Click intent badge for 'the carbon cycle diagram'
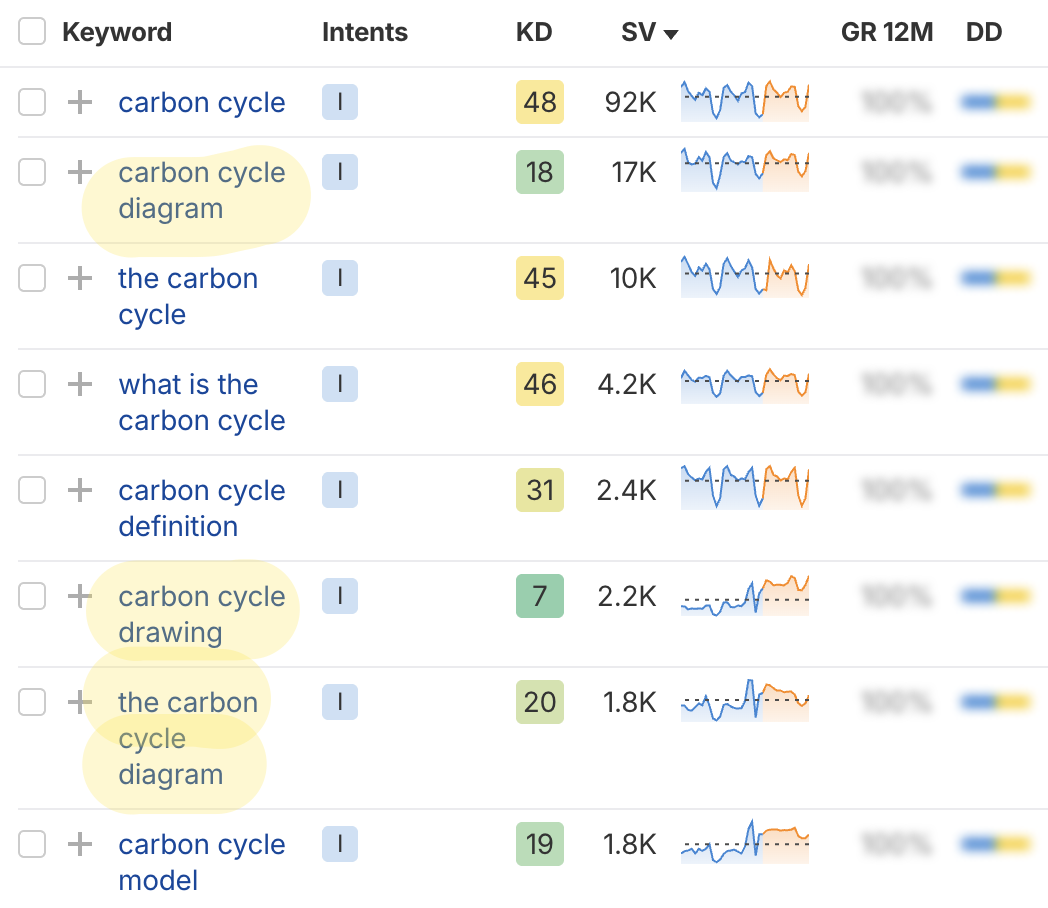 340,702
